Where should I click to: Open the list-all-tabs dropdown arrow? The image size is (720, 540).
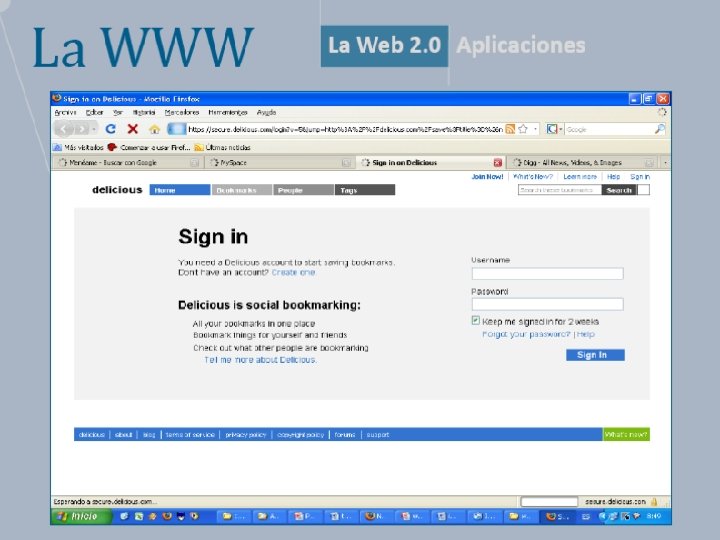pyautogui.click(x=665, y=163)
